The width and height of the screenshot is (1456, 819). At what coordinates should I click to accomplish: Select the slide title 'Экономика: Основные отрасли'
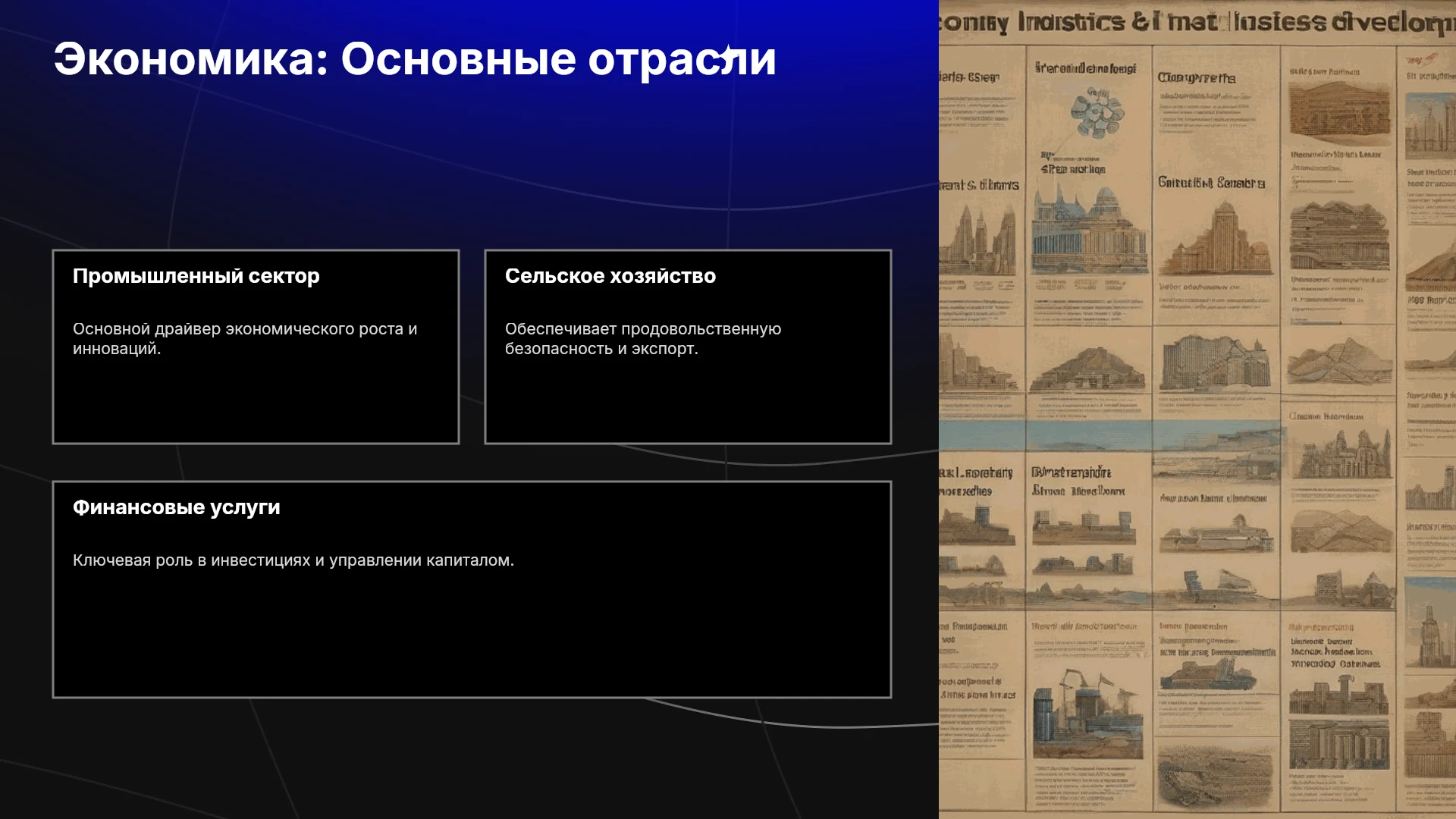pos(415,59)
